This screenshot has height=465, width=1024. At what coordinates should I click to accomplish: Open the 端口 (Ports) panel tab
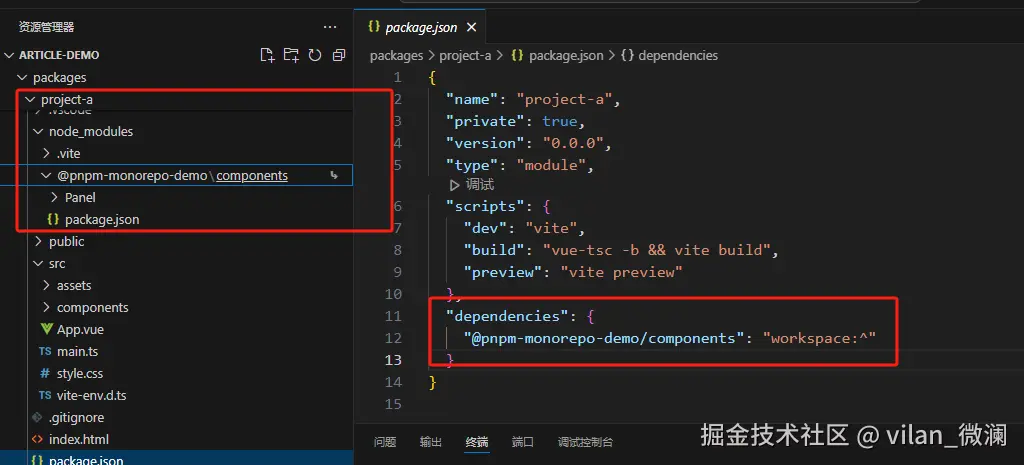(x=523, y=442)
